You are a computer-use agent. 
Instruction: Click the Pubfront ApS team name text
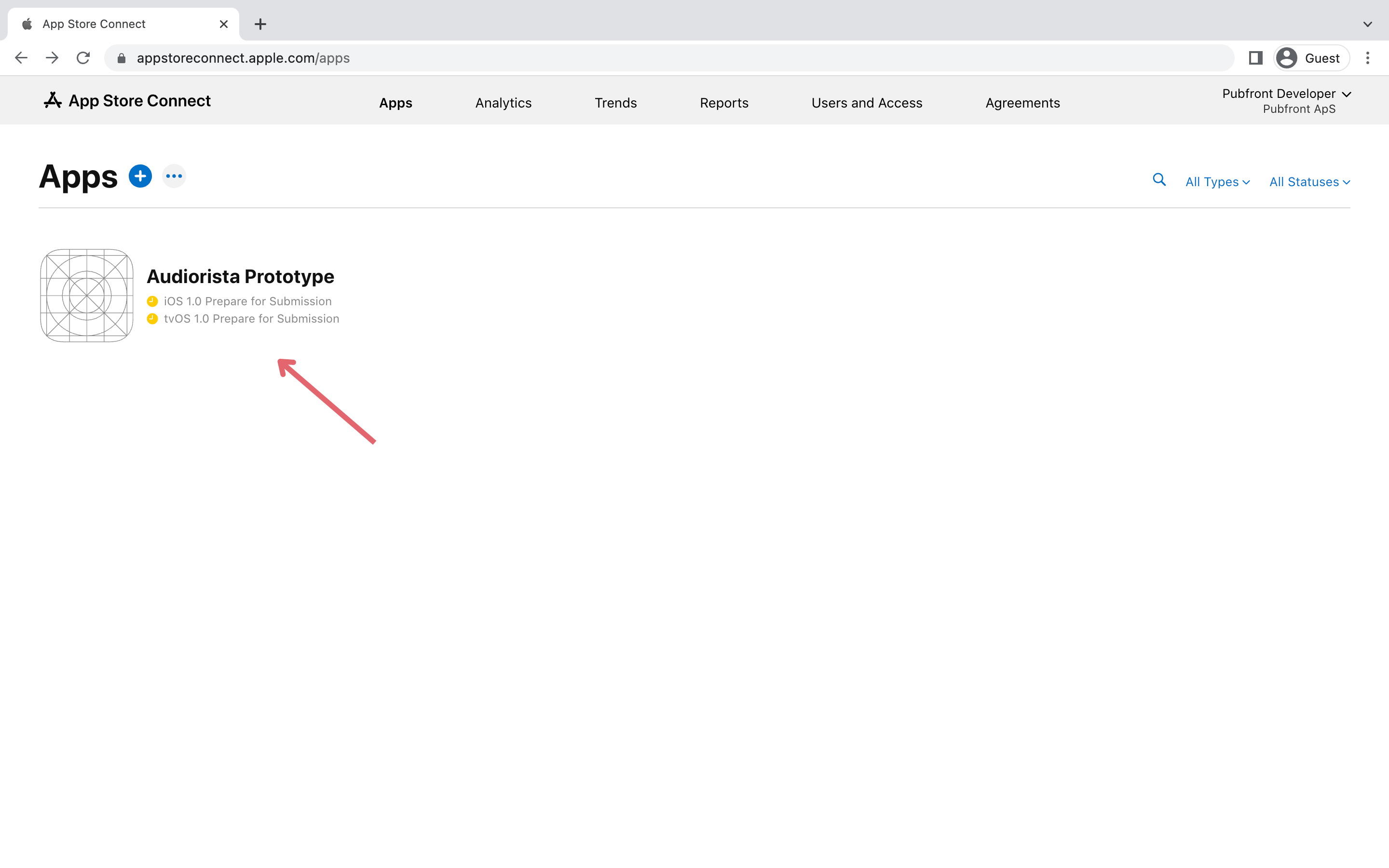point(1299,109)
